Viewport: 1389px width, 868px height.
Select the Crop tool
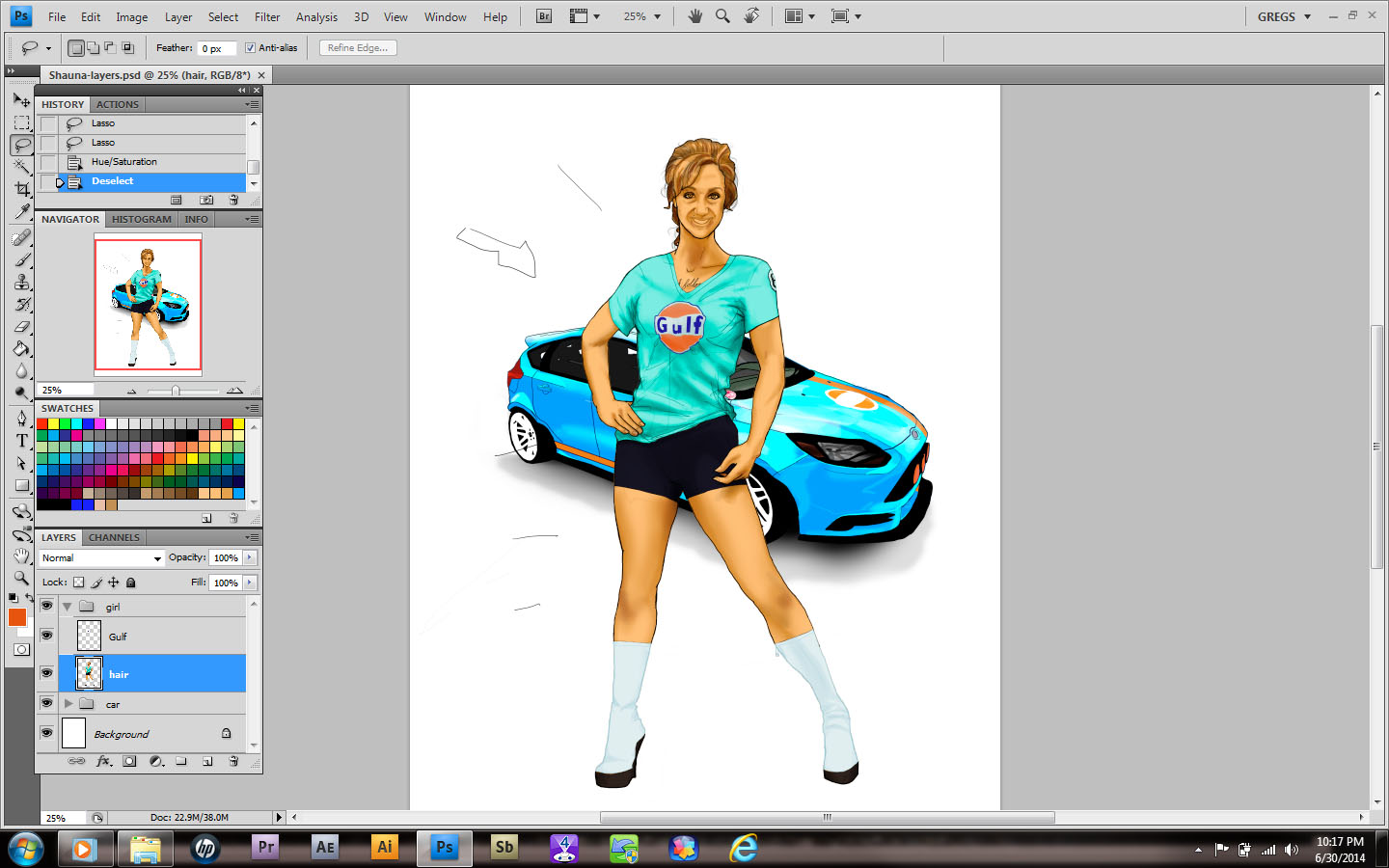coord(21,189)
